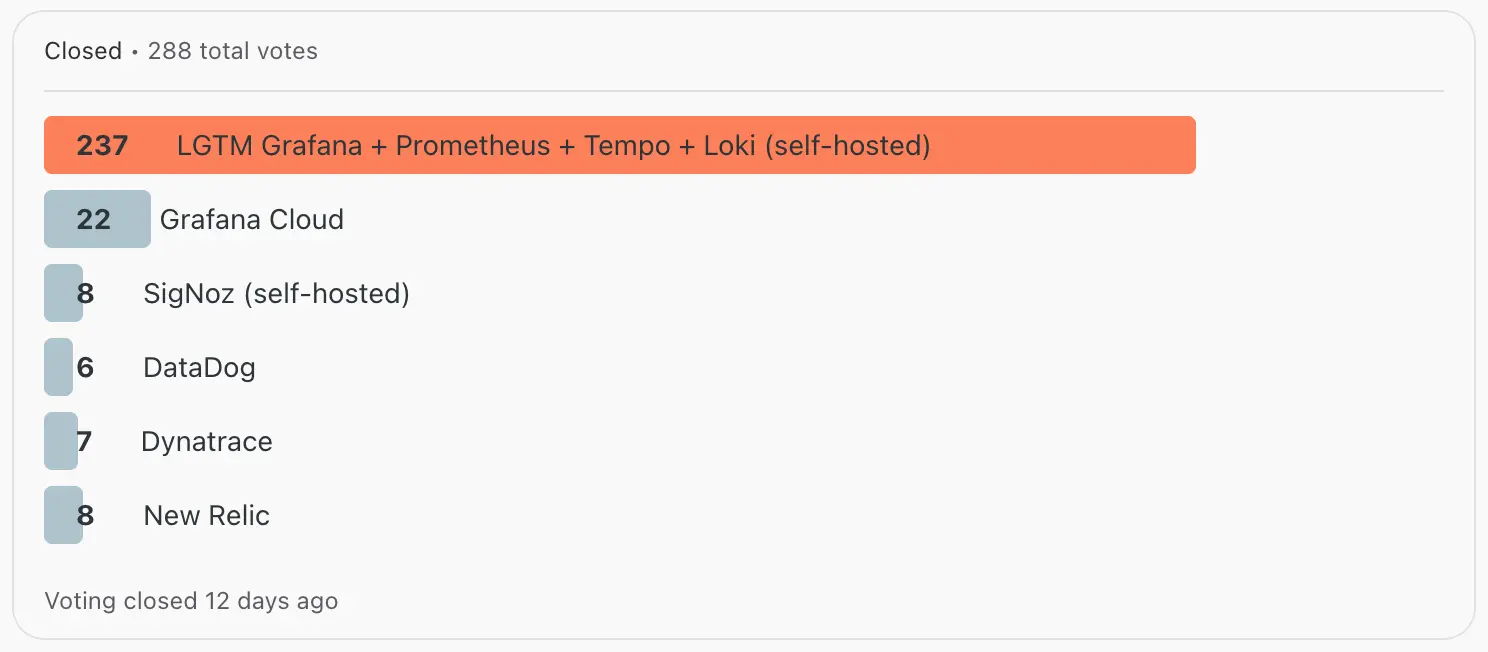Viewport: 1488px width, 652px height.
Task: Click the Voting closed 12 days ago text
Action: click(191, 601)
